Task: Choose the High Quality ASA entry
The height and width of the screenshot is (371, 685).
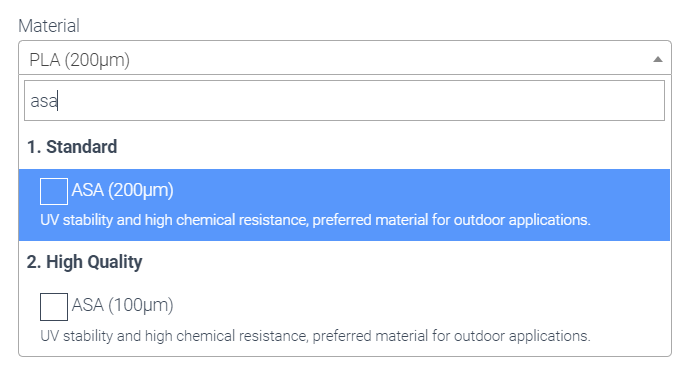Action: [344, 319]
